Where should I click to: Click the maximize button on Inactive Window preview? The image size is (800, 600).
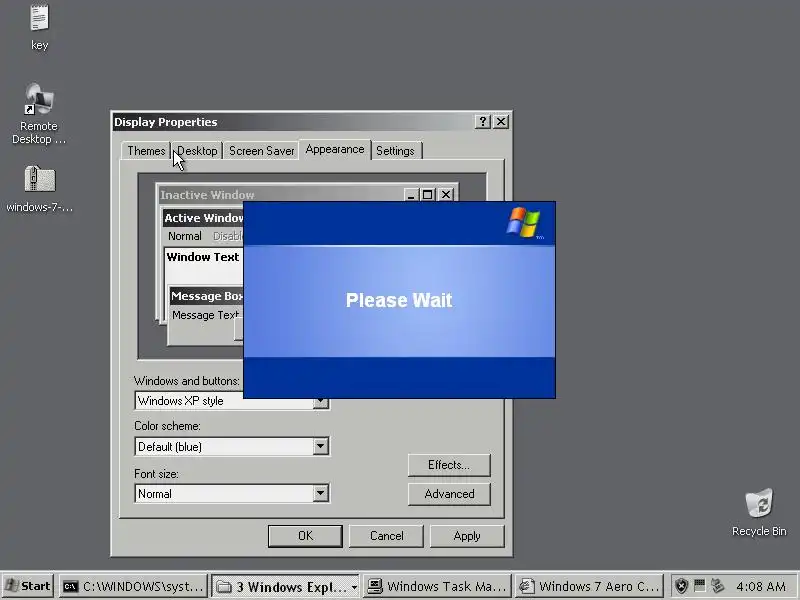[x=428, y=195]
